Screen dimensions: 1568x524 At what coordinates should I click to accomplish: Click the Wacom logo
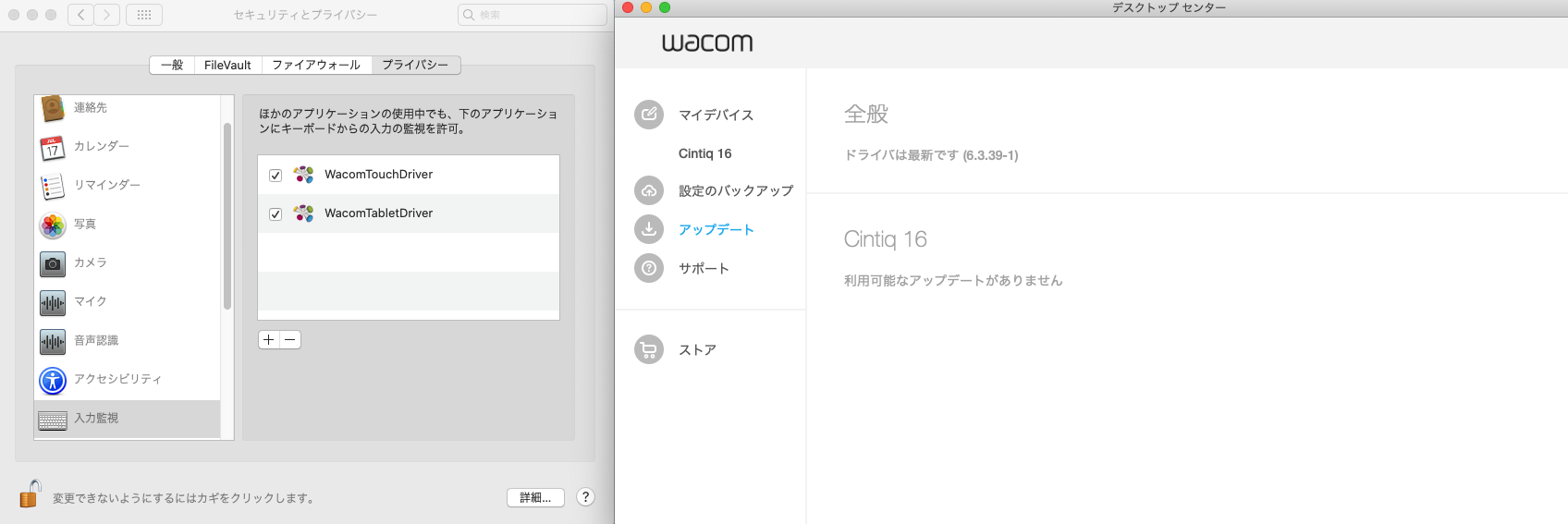707,43
